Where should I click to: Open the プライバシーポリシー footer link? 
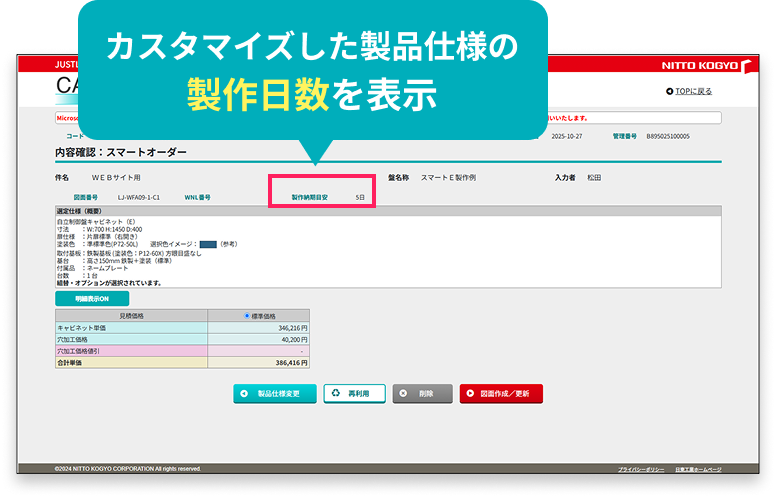point(641,469)
